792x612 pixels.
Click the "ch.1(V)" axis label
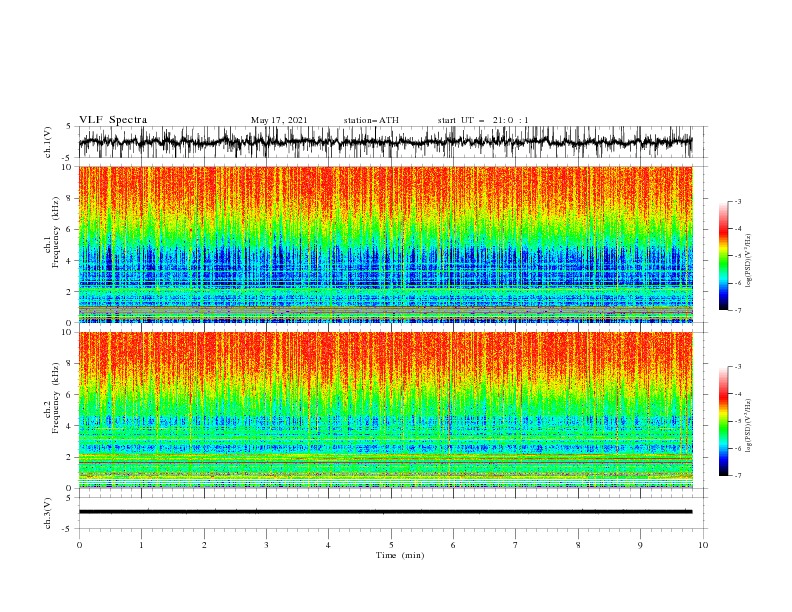[x=48, y=142]
